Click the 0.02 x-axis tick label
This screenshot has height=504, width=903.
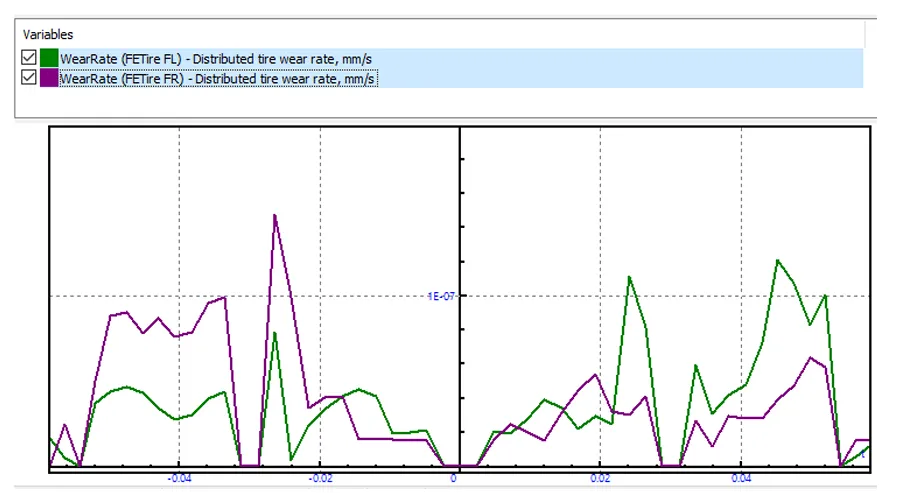(x=597, y=478)
